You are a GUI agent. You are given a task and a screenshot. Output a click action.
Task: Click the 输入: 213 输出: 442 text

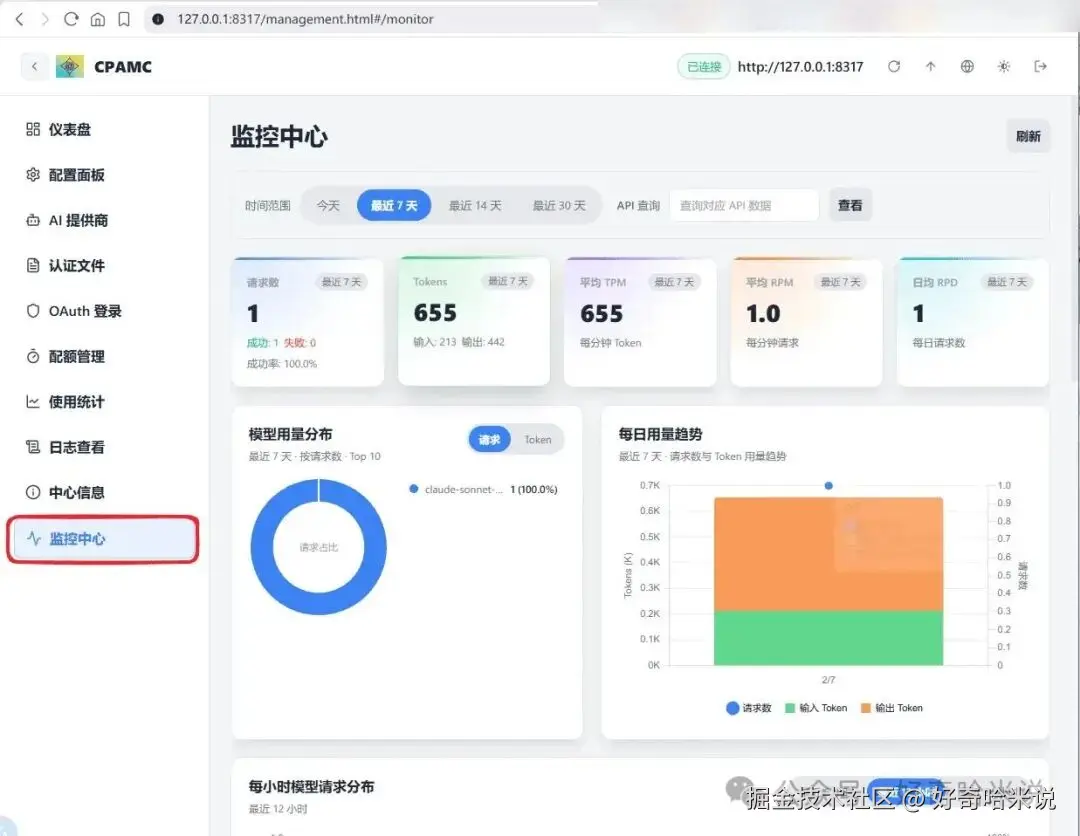(x=459, y=342)
